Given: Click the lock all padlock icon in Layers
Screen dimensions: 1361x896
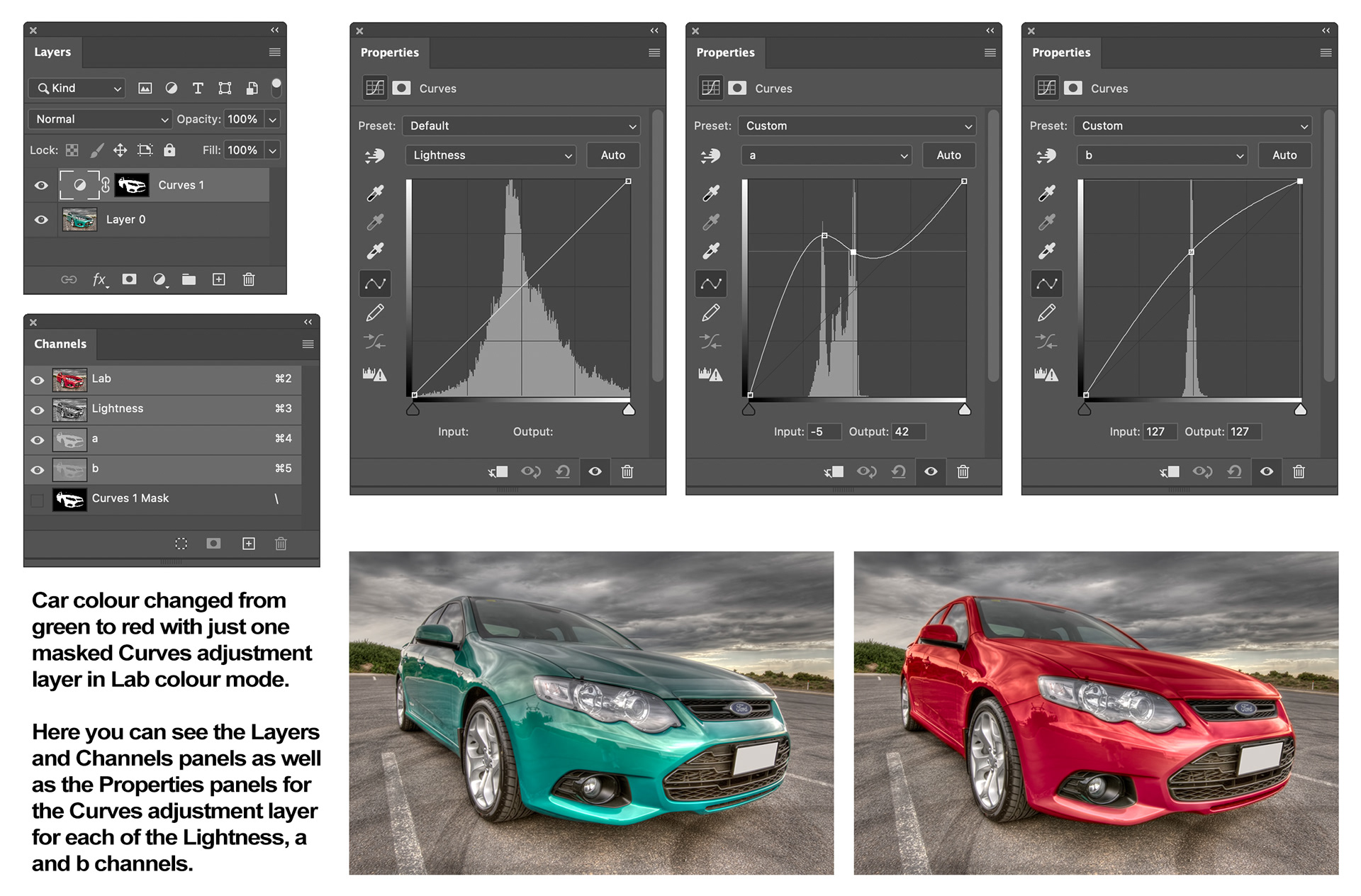Looking at the screenshot, I should 169,150.
